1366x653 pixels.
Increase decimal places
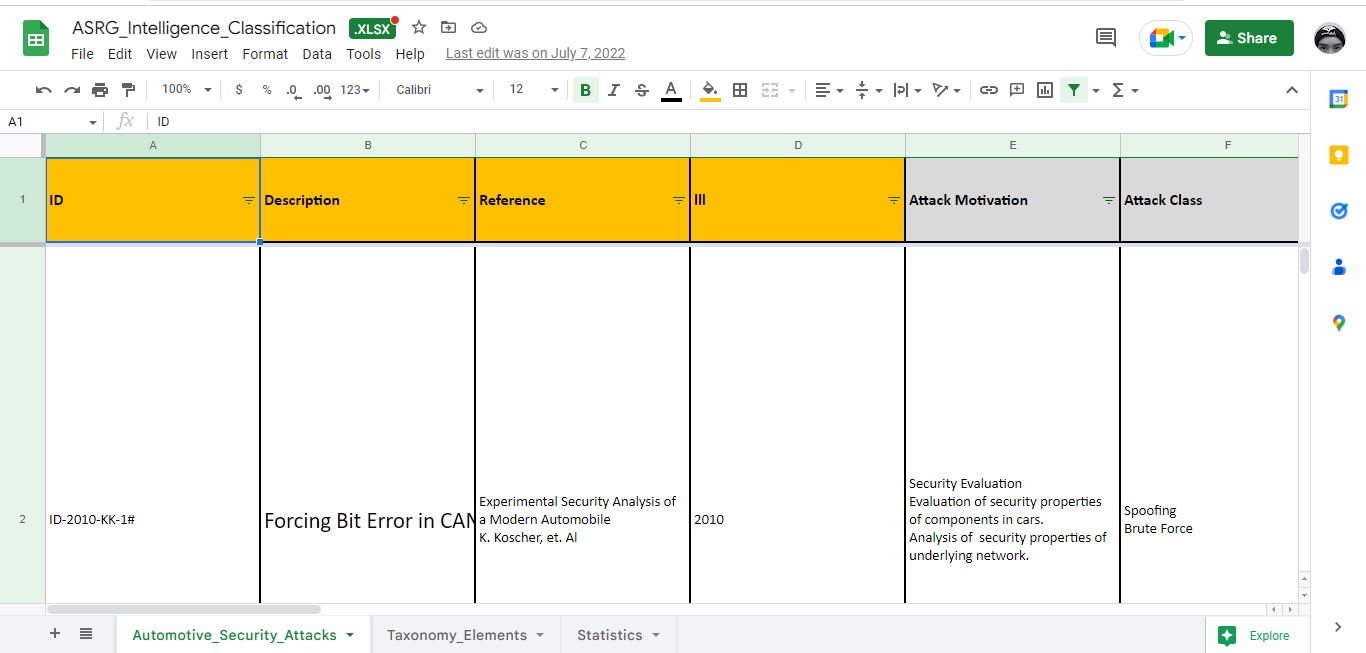click(x=322, y=90)
